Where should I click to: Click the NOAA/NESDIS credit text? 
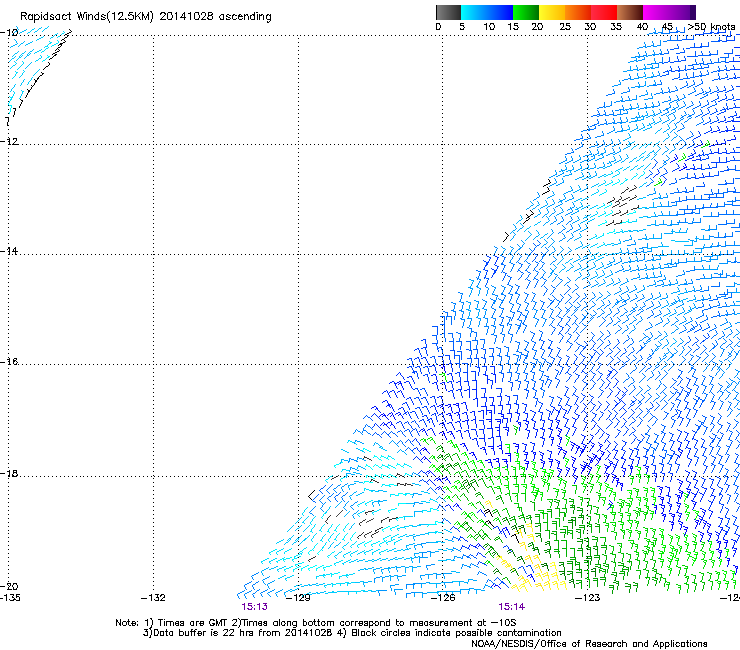tap(589, 643)
